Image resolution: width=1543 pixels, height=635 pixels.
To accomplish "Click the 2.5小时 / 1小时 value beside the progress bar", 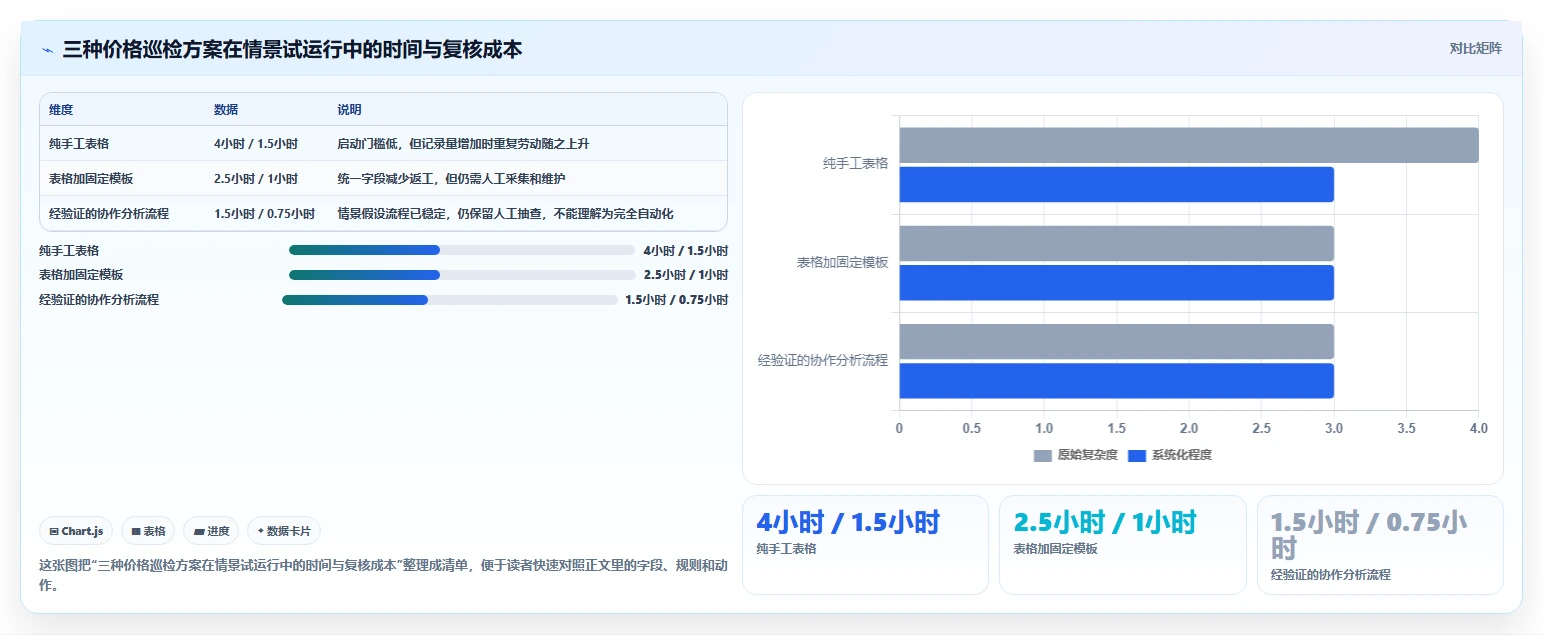I will 686,275.
